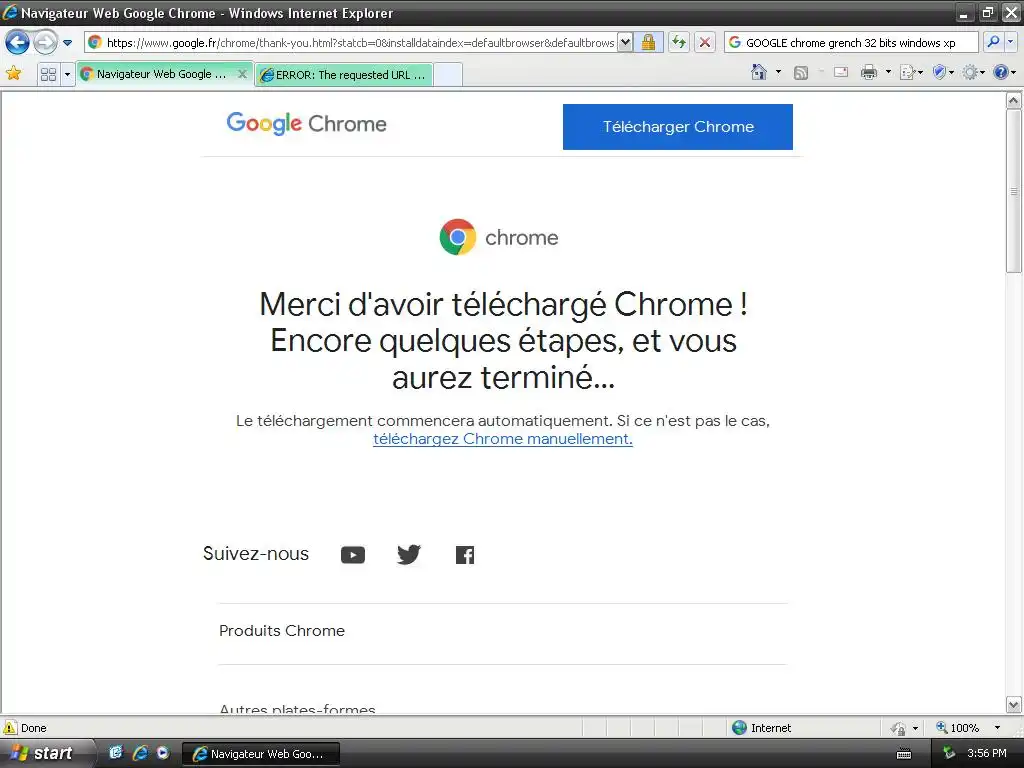Open the YouTube social icon
Screen dimensions: 1024x768
pos(353,555)
